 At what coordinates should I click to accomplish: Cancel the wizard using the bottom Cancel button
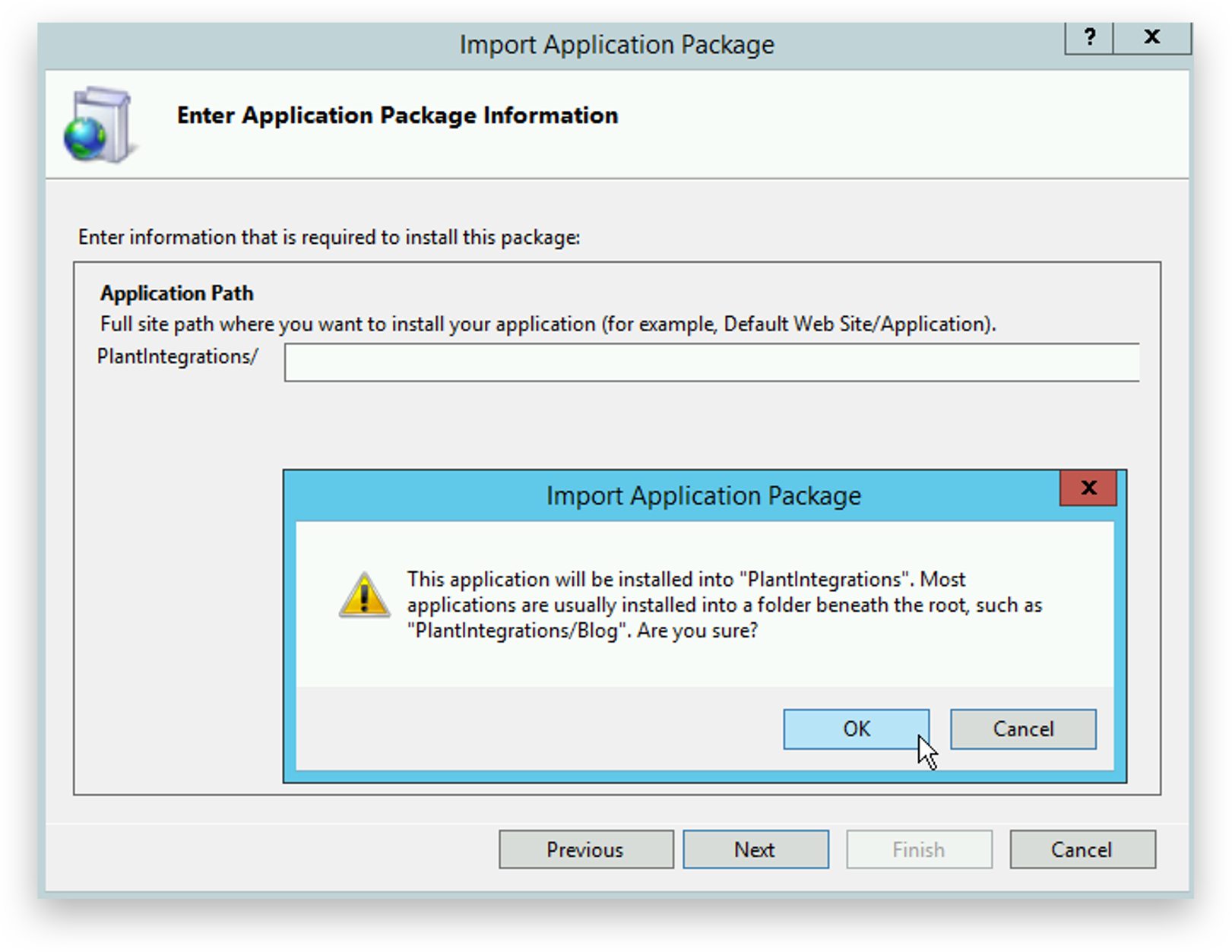coord(1082,849)
